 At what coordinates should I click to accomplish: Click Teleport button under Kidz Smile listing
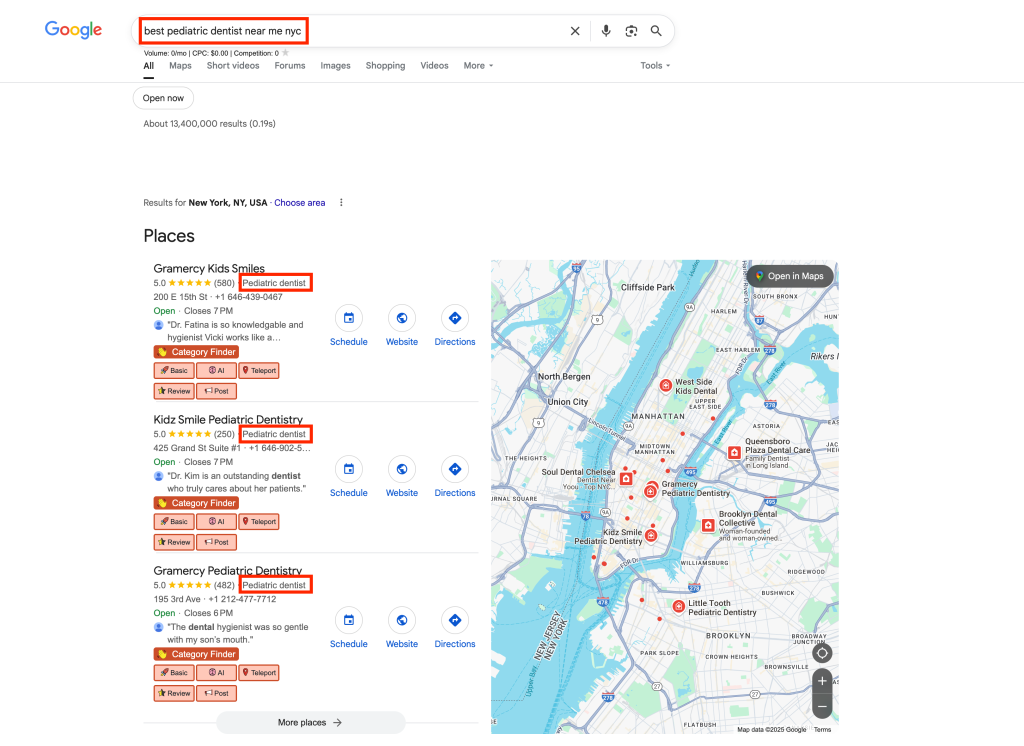tap(259, 521)
